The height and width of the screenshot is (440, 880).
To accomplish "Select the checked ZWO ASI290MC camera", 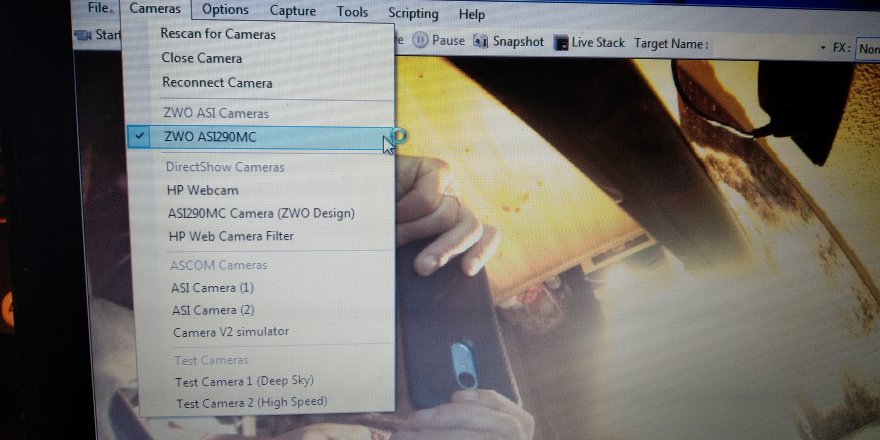I will tap(259, 137).
